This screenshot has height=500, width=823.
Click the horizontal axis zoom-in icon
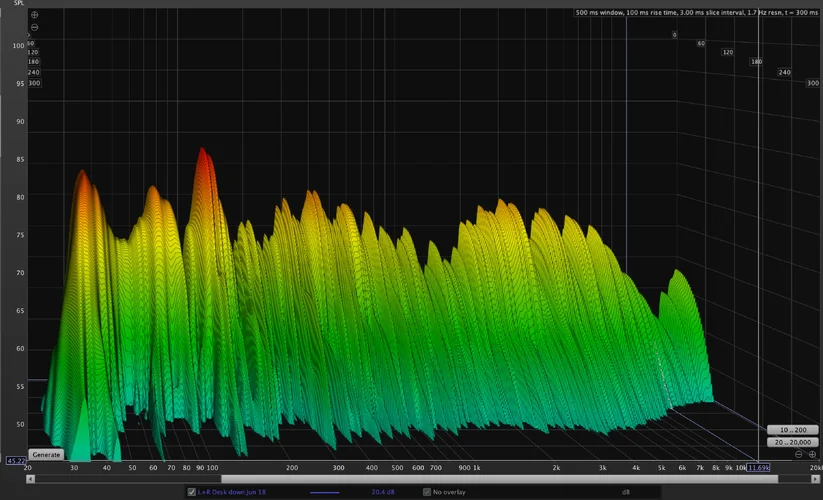pos(811,454)
